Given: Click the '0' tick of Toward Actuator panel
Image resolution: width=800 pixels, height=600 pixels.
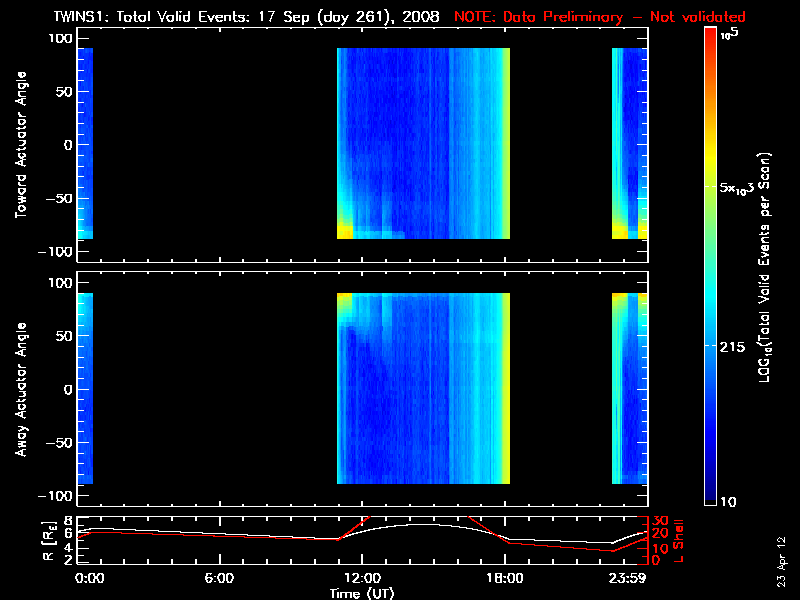Looking at the screenshot, I should tap(68, 145).
